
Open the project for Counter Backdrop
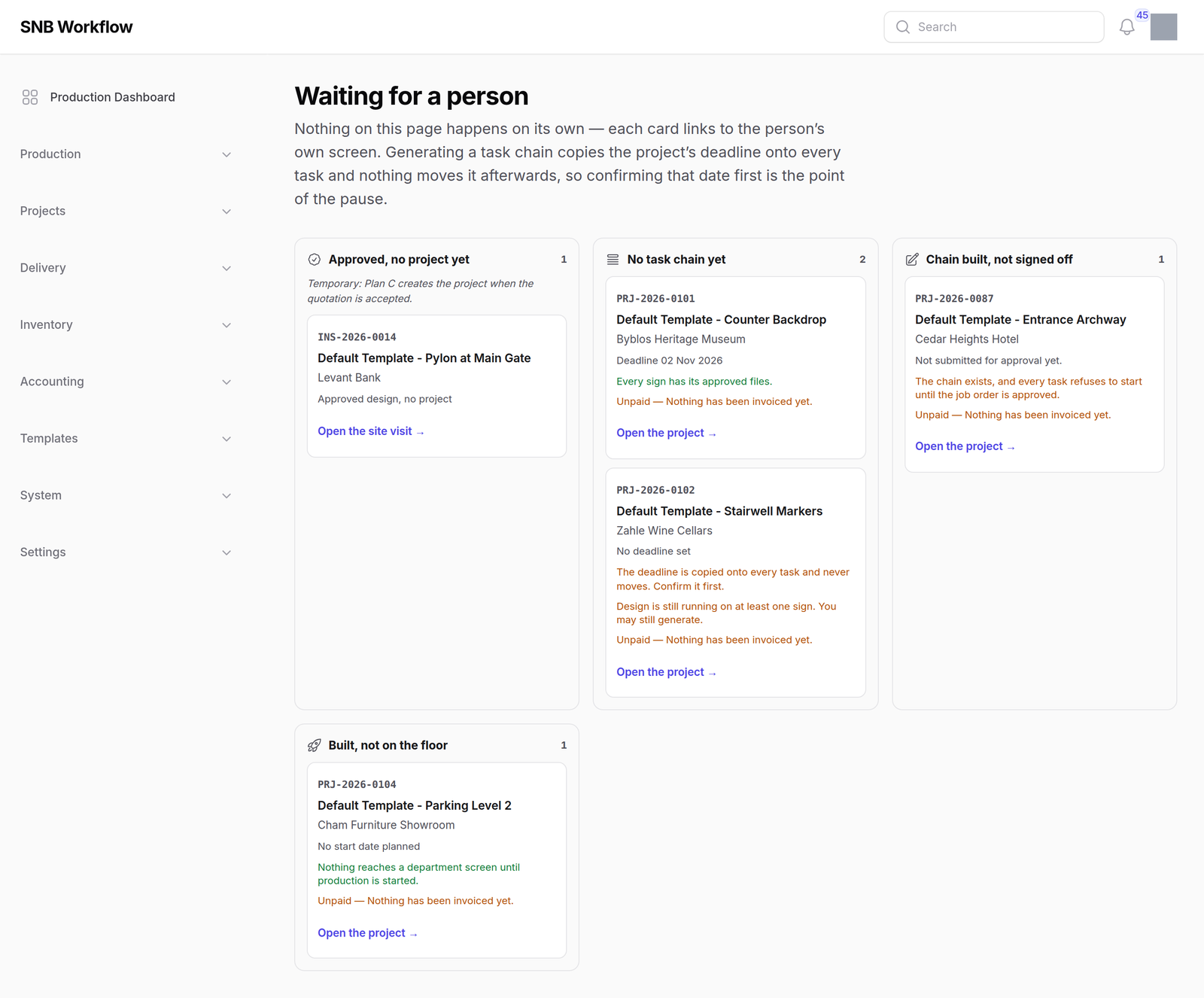(666, 433)
